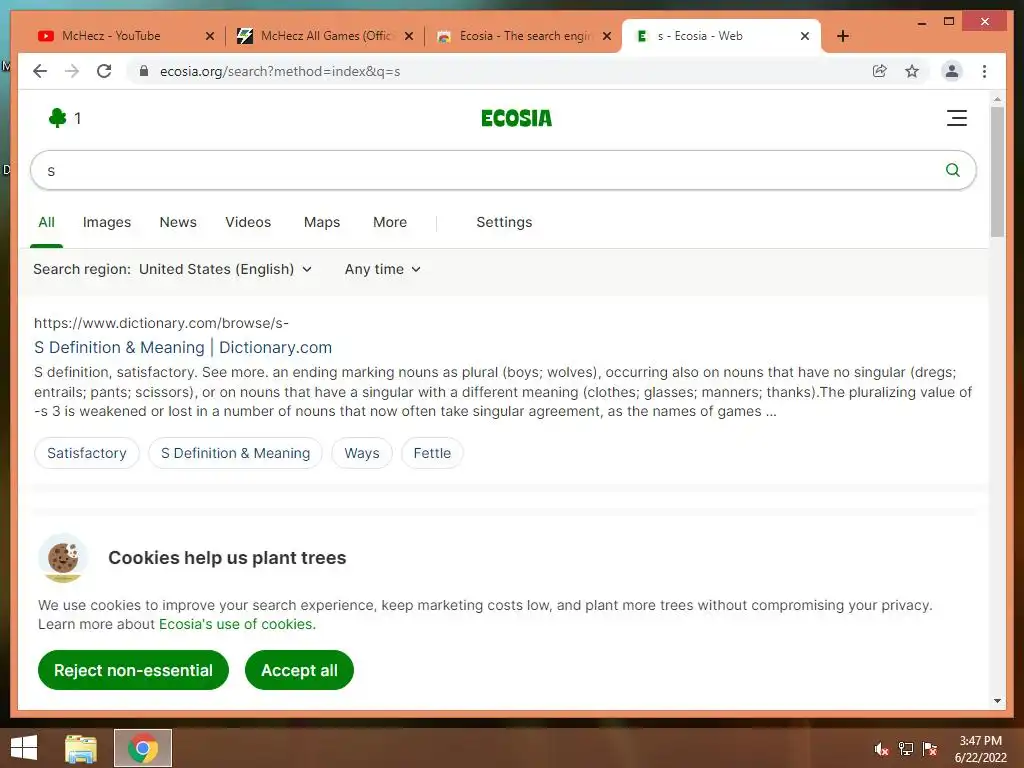This screenshot has width=1024, height=768.
Task: Expand the Search region dropdown
Action: pyautogui.click(x=225, y=269)
